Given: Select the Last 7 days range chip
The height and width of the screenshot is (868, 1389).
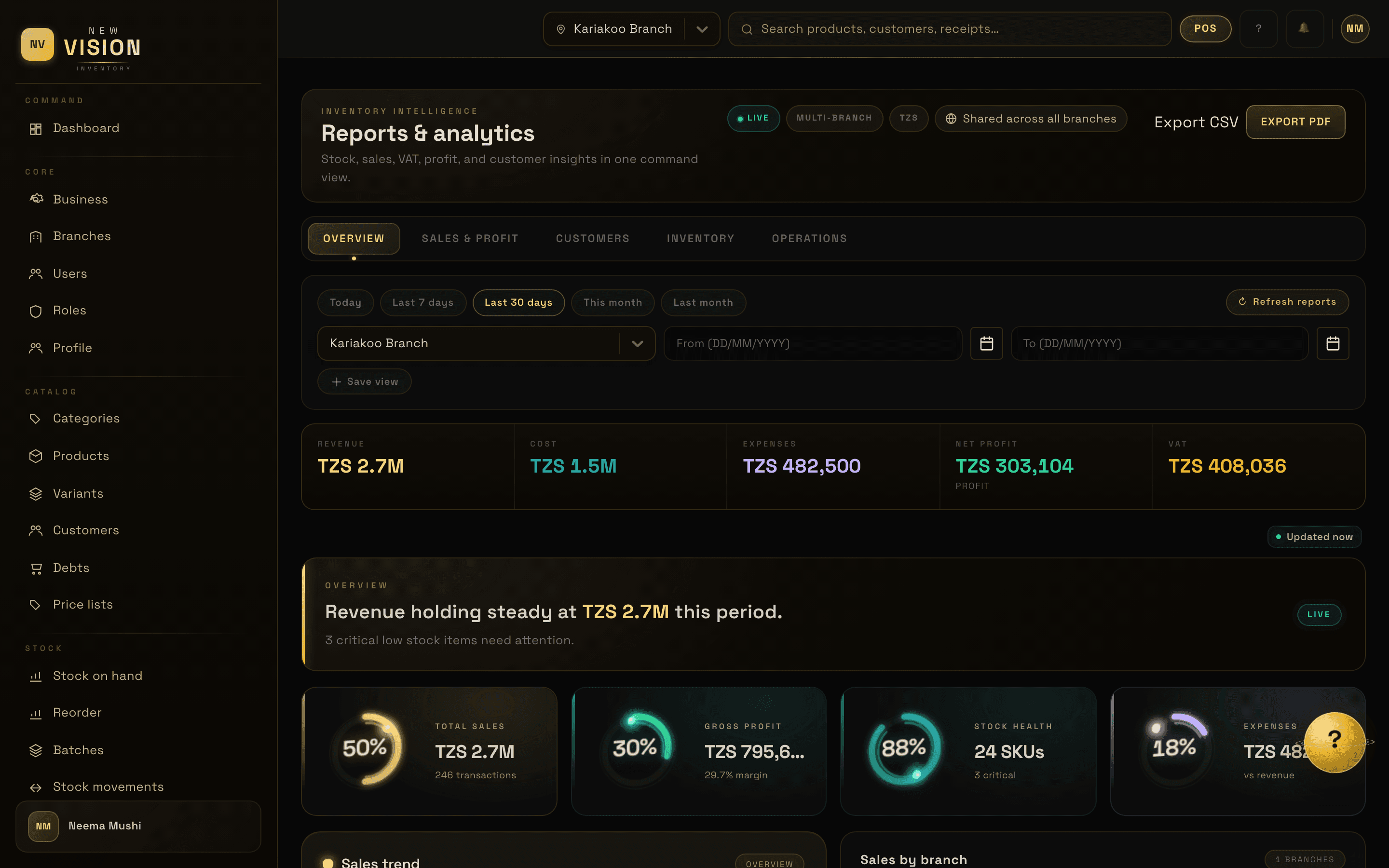Looking at the screenshot, I should click(423, 302).
